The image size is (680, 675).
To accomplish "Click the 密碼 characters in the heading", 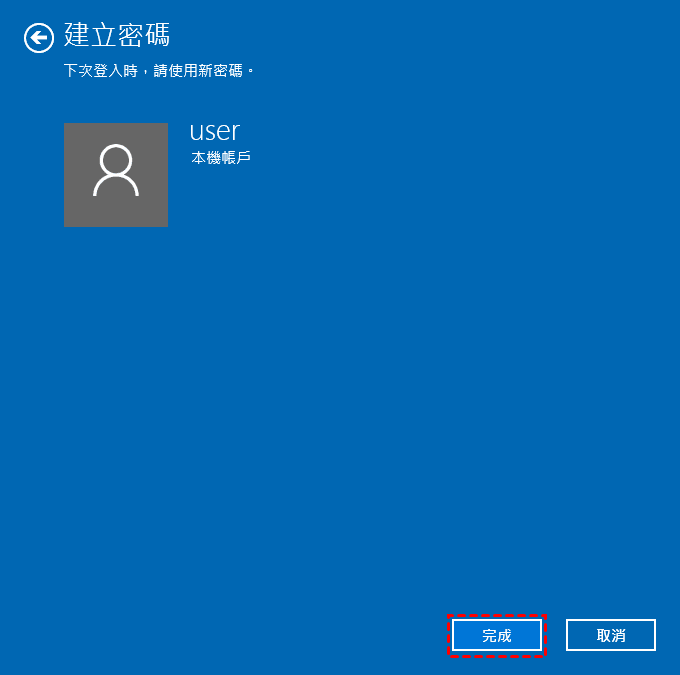I will tap(144, 35).
